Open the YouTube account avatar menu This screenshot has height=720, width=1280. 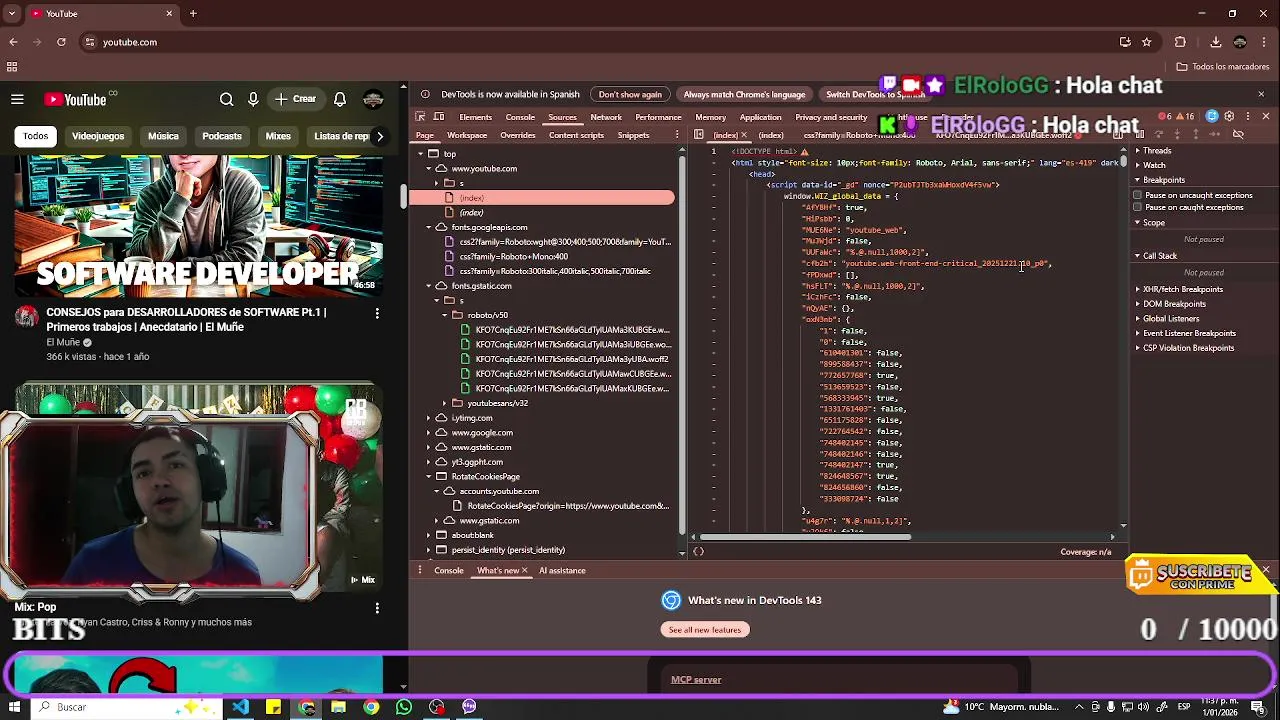tap(373, 99)
